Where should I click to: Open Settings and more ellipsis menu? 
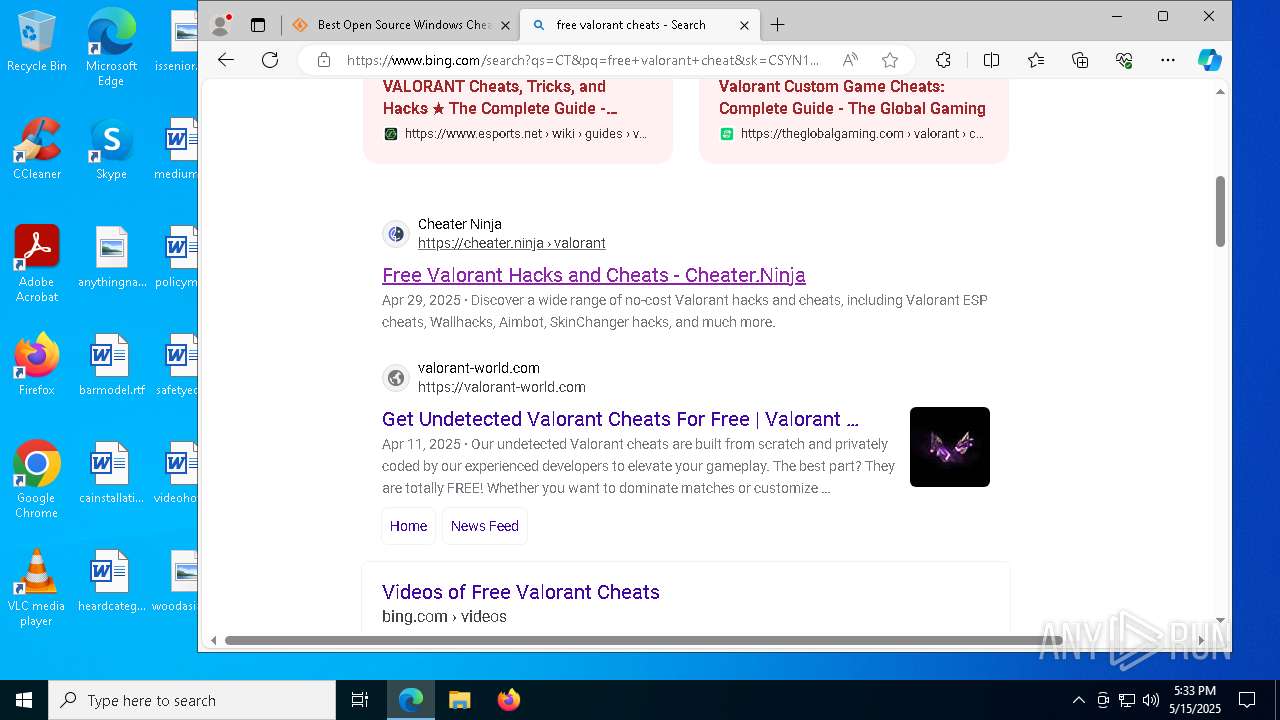click(1168, 60)
